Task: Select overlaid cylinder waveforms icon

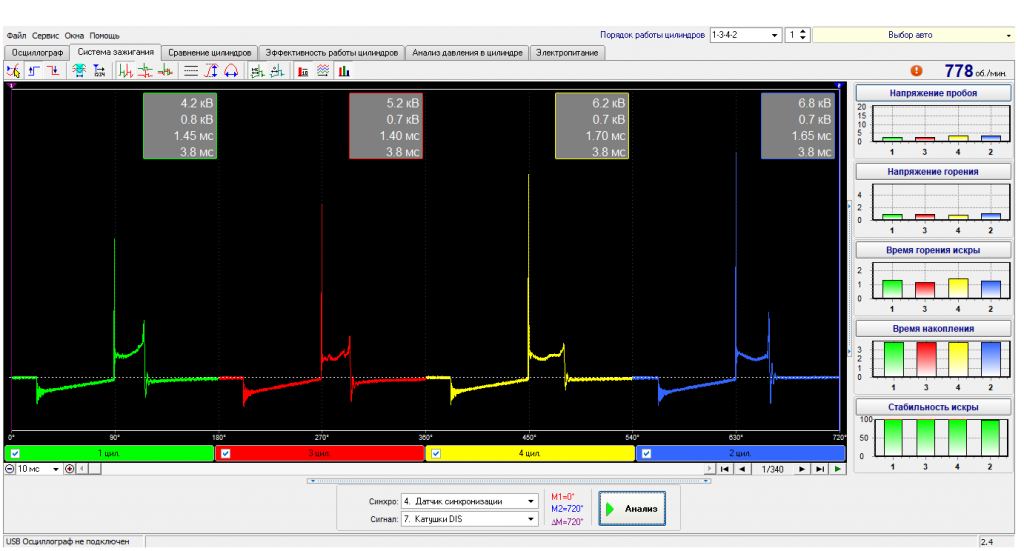Action: tap(165, 71)
